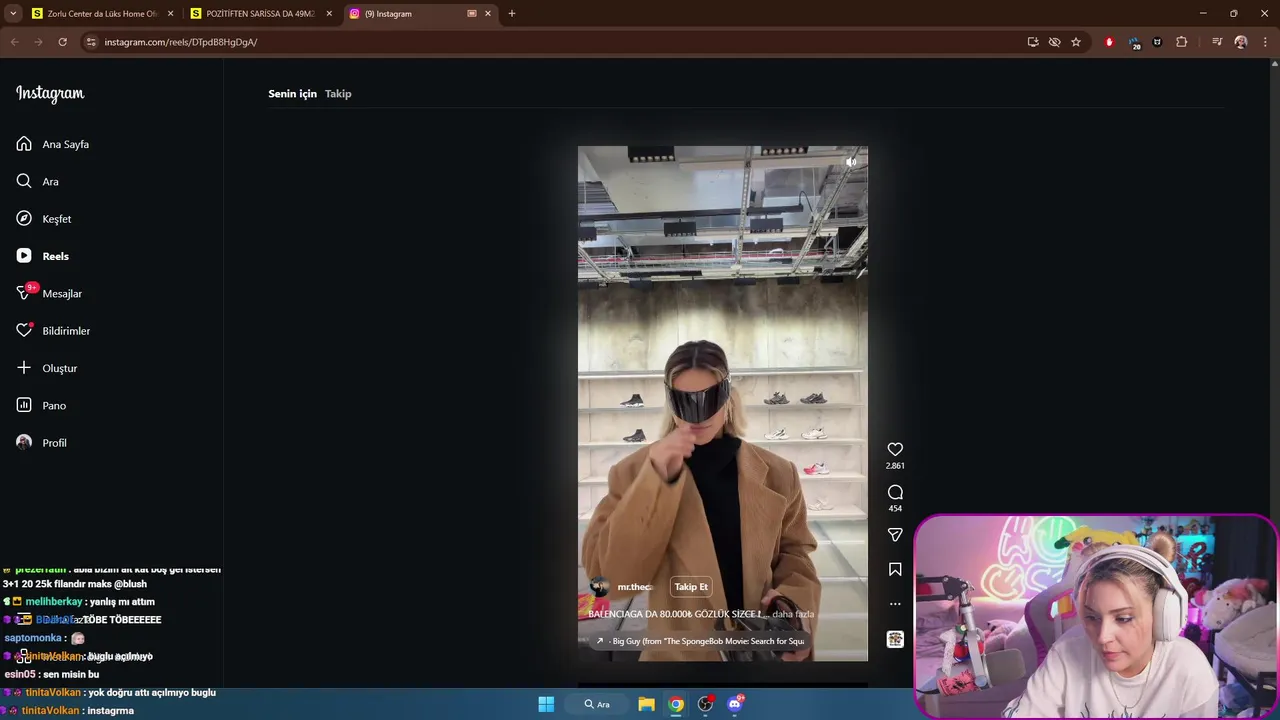Toggle the reel sound speaker icon
The width and height of the screenshot is (1280, 720).
[851, 162]
